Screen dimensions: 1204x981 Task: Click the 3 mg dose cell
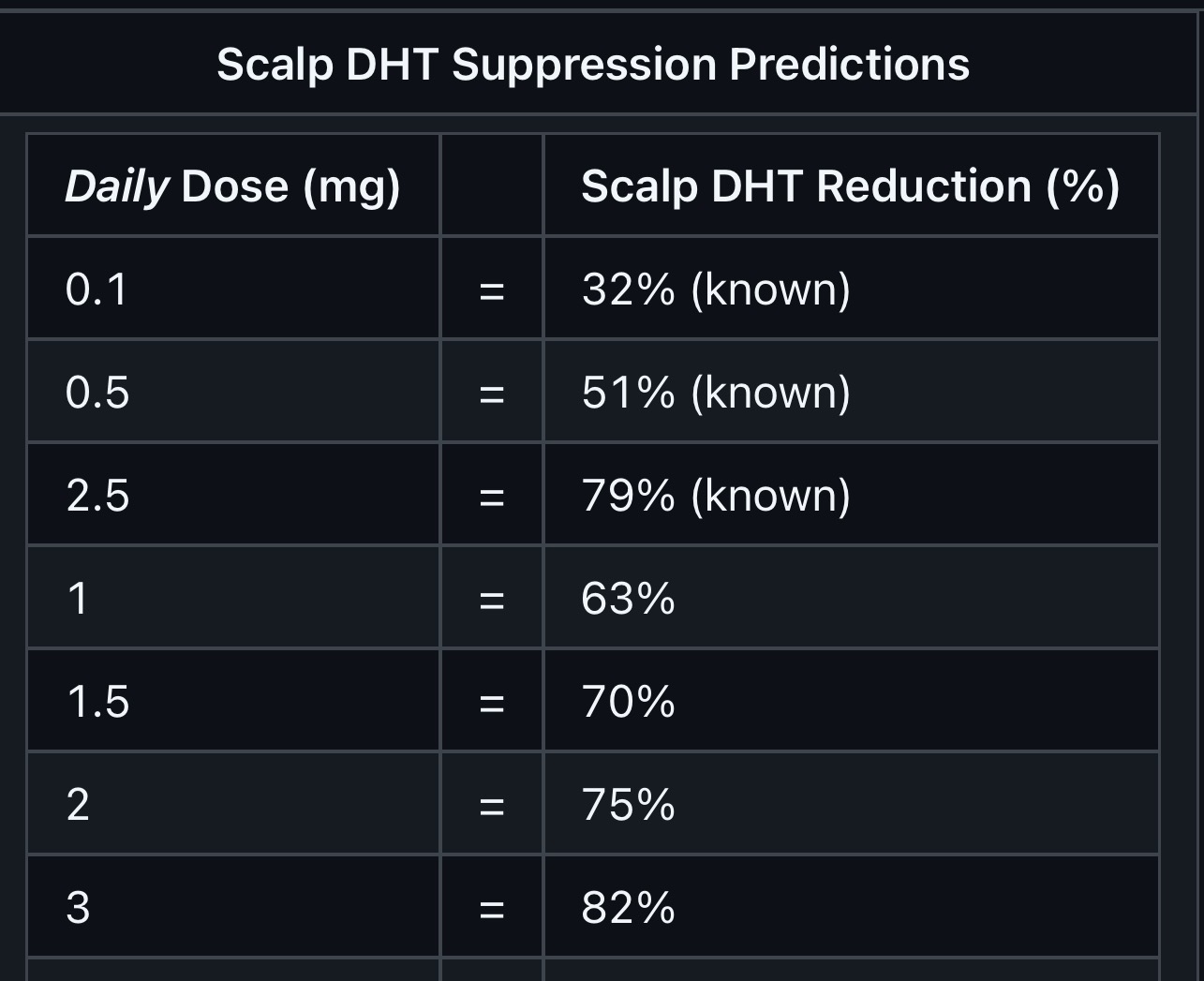[233, 907]
